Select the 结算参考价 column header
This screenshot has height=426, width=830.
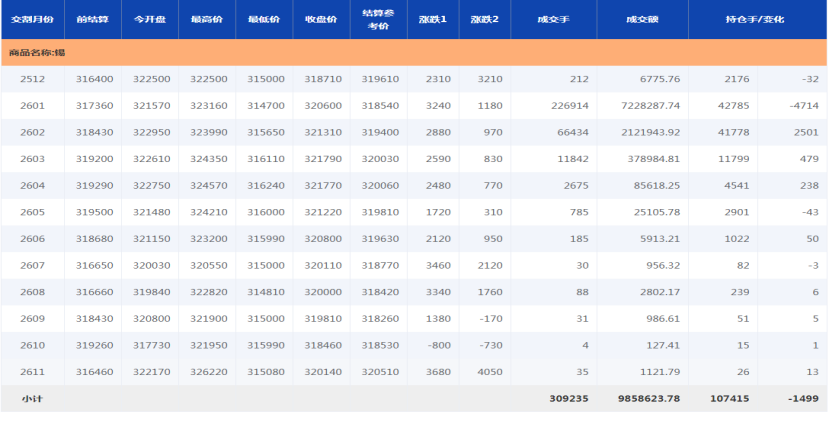pyautogui.click(x=379, y=19)
